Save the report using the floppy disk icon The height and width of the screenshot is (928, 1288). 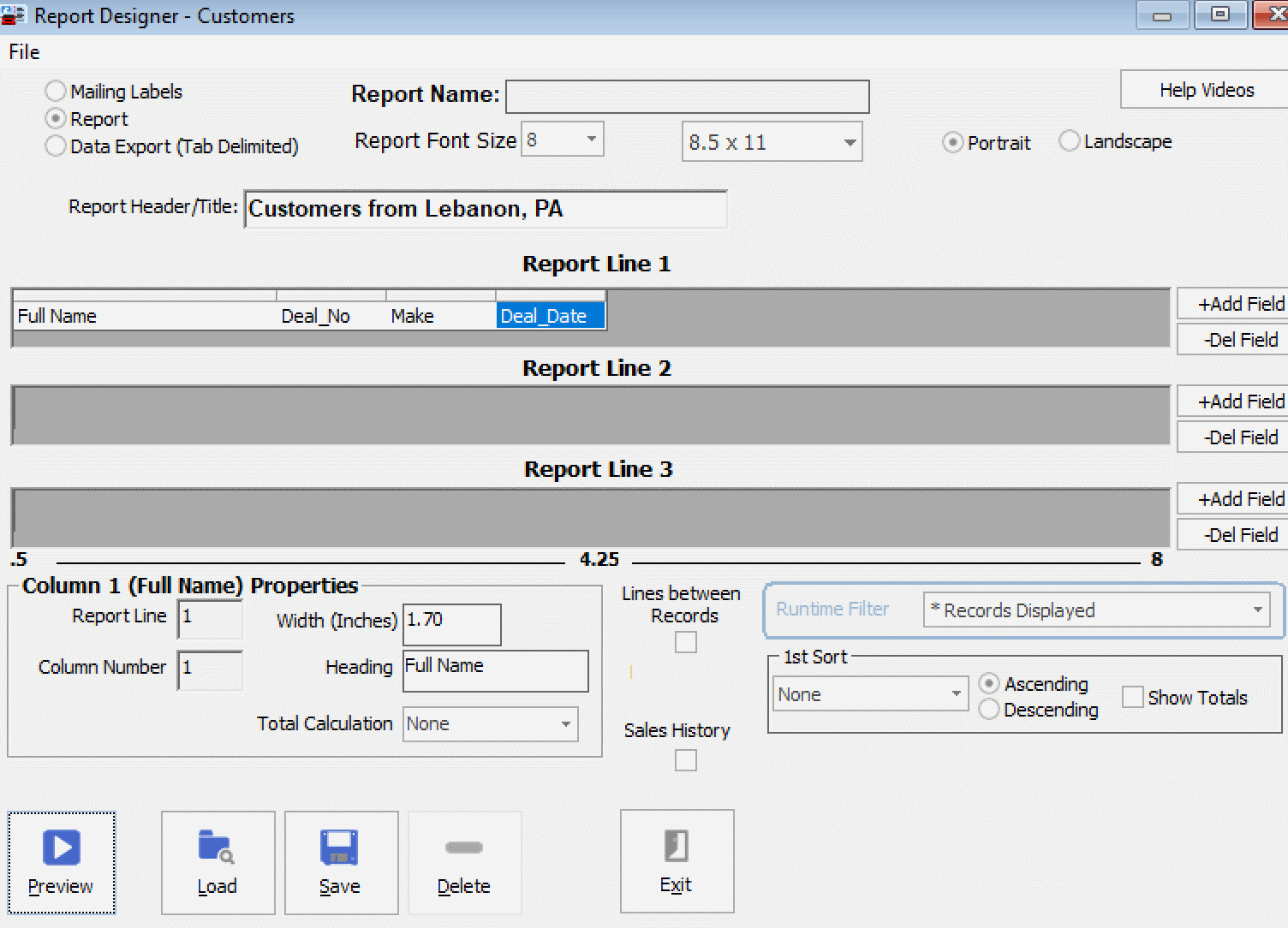pos(340,848)
